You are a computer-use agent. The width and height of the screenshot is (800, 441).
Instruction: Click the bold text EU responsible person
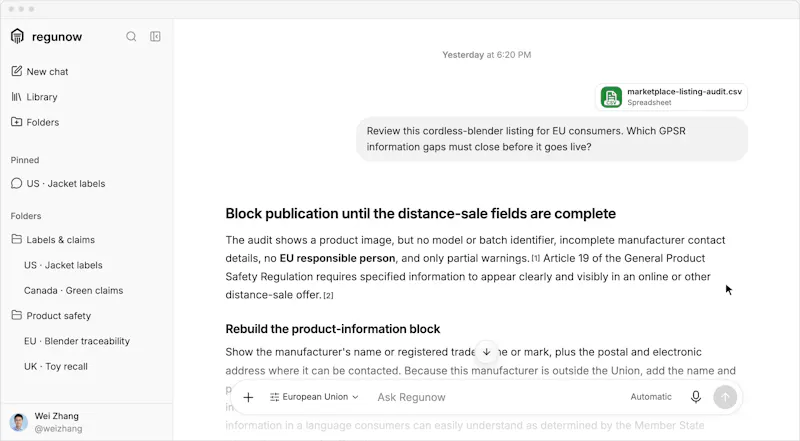[337, 258]
